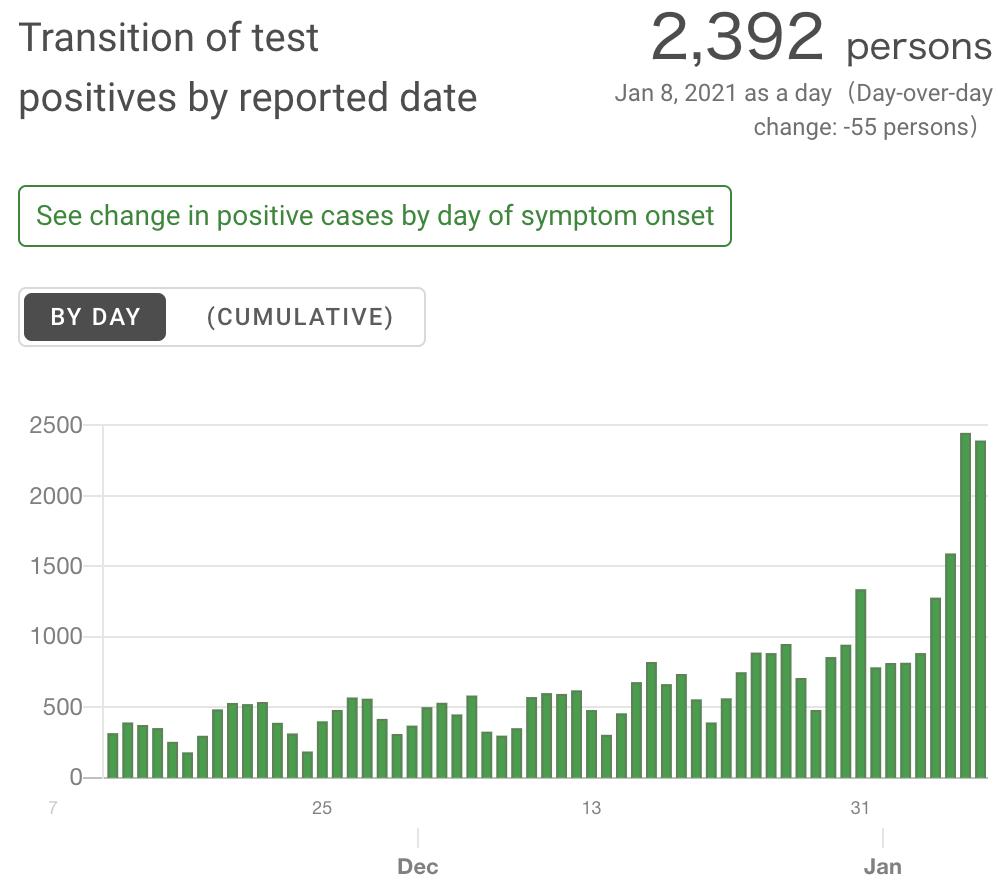Click the Dec month label on x-axis
Screen dimensions: 998x883
pyautogui.click(x=418, y=866)
